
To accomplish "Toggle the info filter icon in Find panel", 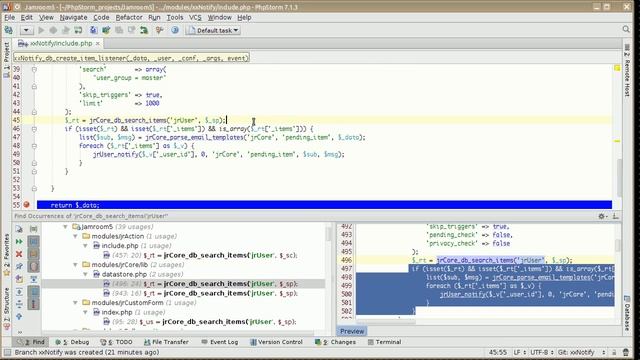I will tap(33, 304).
